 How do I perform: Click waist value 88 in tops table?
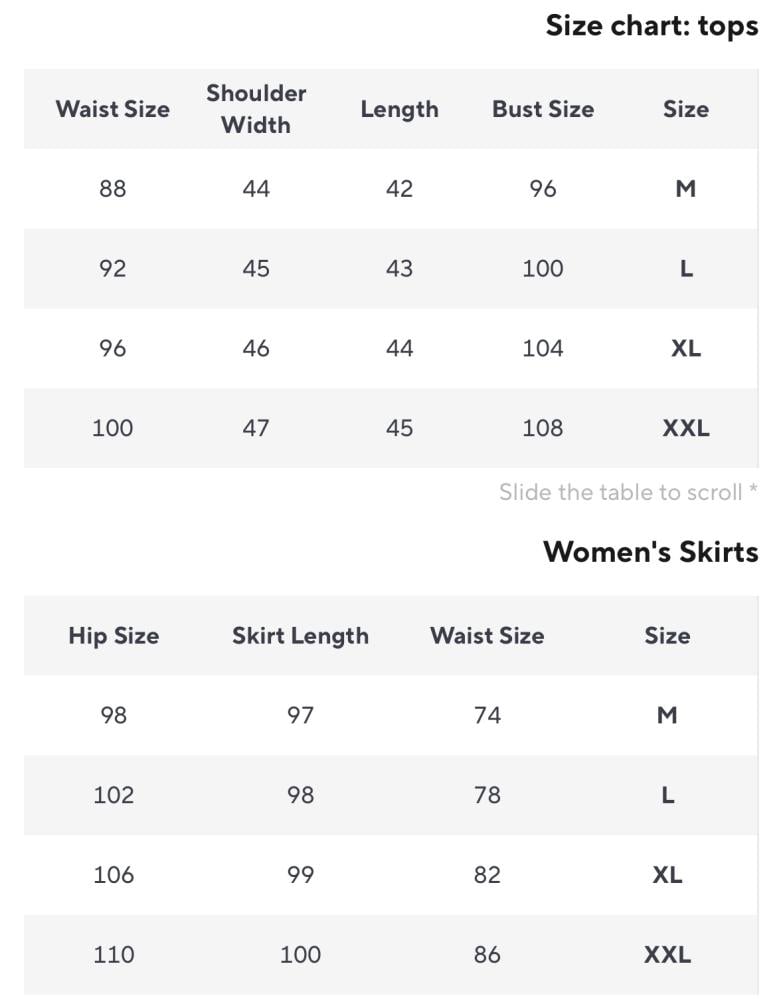coord(112,189)
